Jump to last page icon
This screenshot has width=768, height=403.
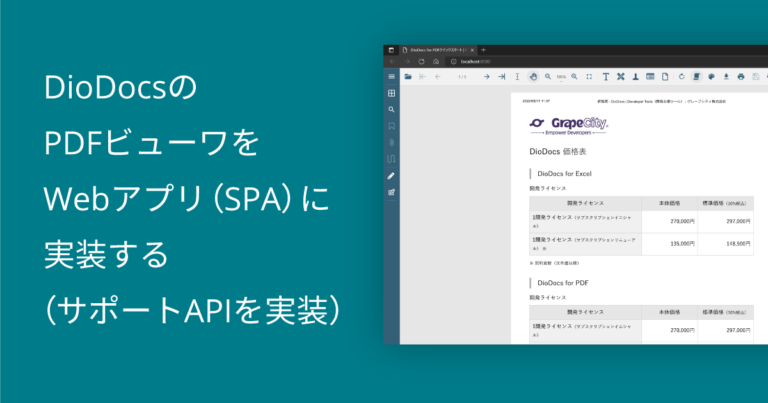(502, 77)
